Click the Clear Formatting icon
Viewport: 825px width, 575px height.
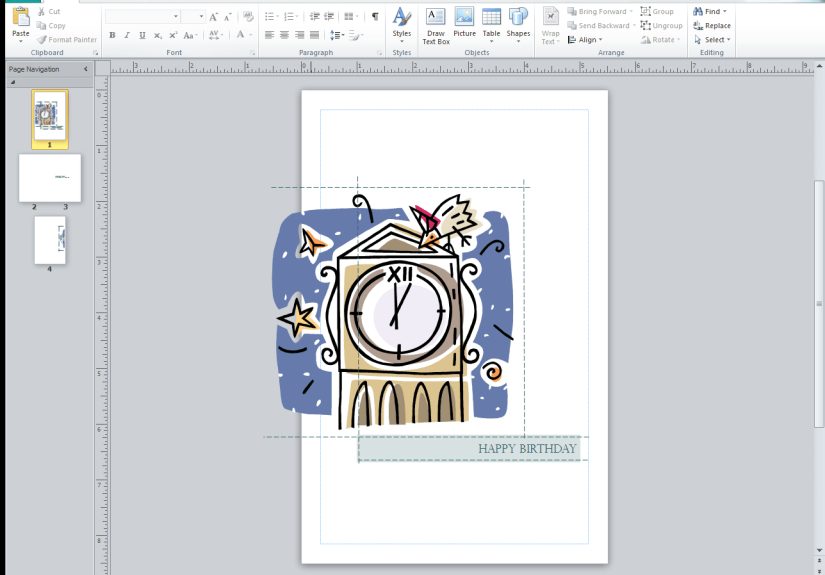point(248,17)
